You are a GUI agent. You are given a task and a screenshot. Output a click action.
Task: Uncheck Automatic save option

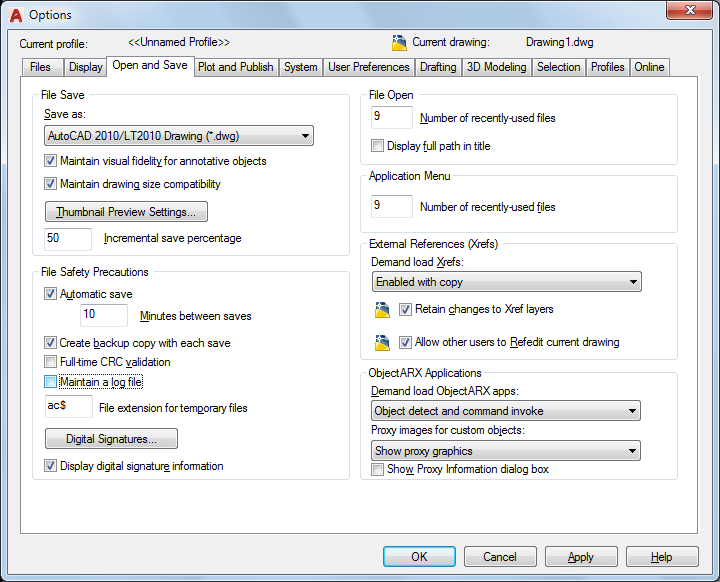tap(51, 294)
